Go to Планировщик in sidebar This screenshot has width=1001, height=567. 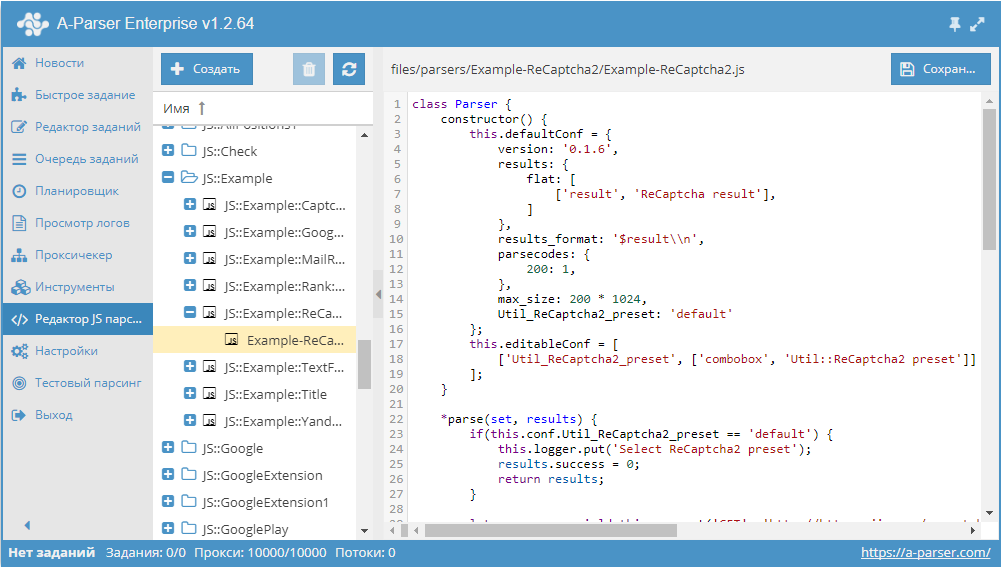(x=76, y=191)
